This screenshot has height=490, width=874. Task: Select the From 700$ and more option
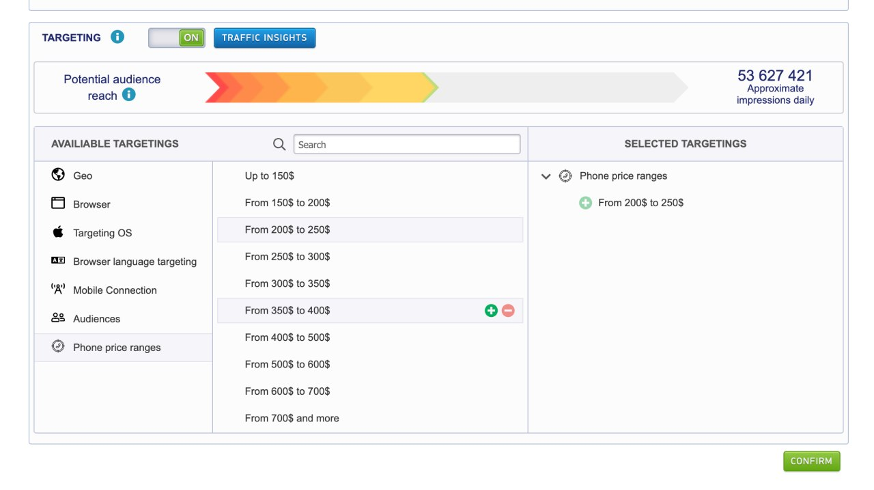(292, 418)
